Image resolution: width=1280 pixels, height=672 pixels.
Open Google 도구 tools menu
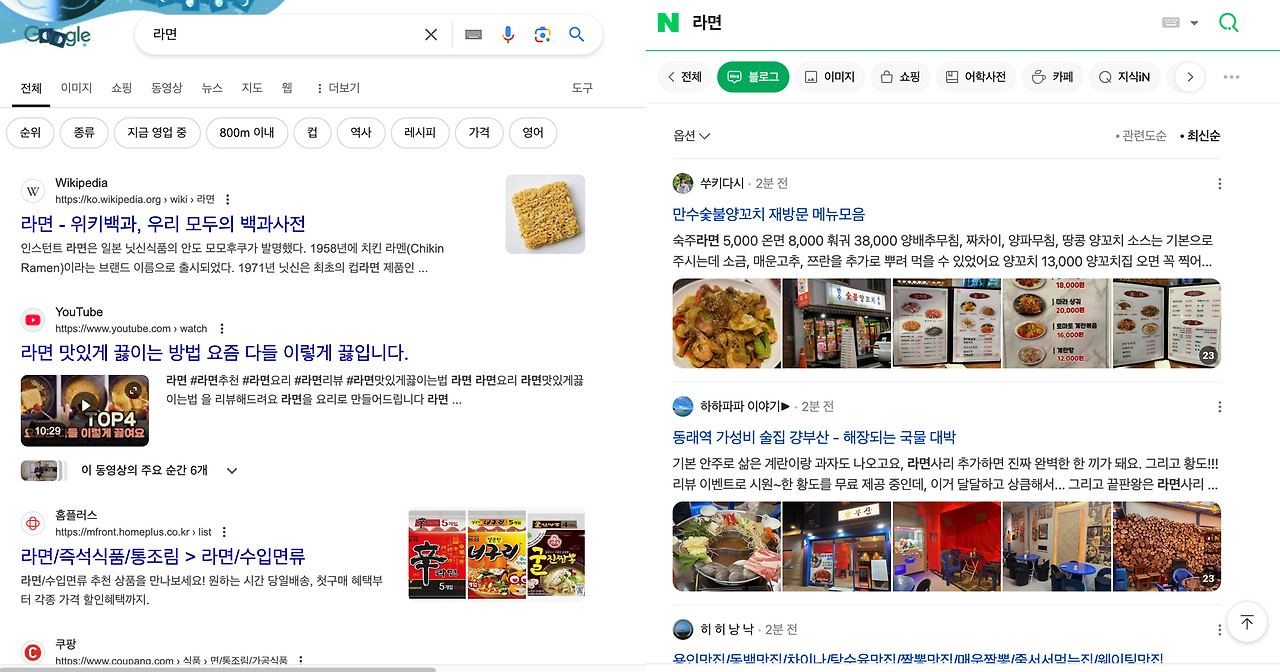point(582,88)
